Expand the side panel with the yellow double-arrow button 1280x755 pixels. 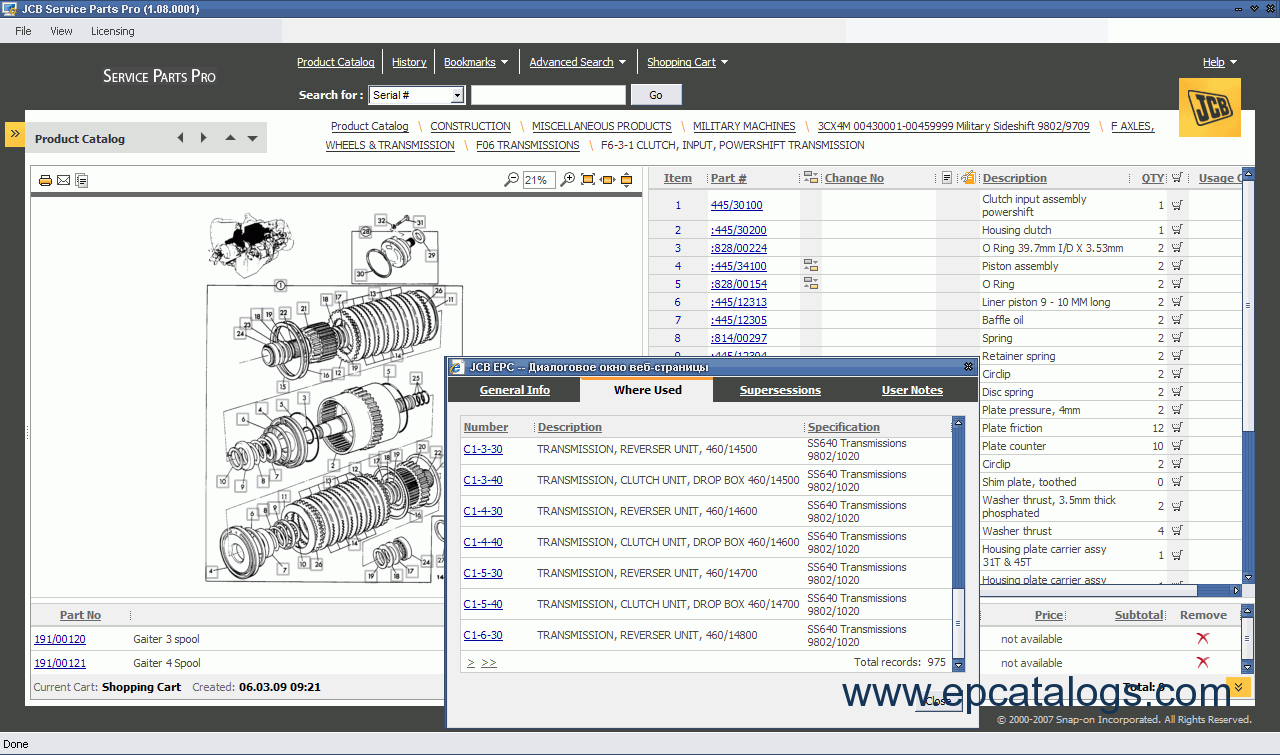pyautogui.click(x=15, y=134)
